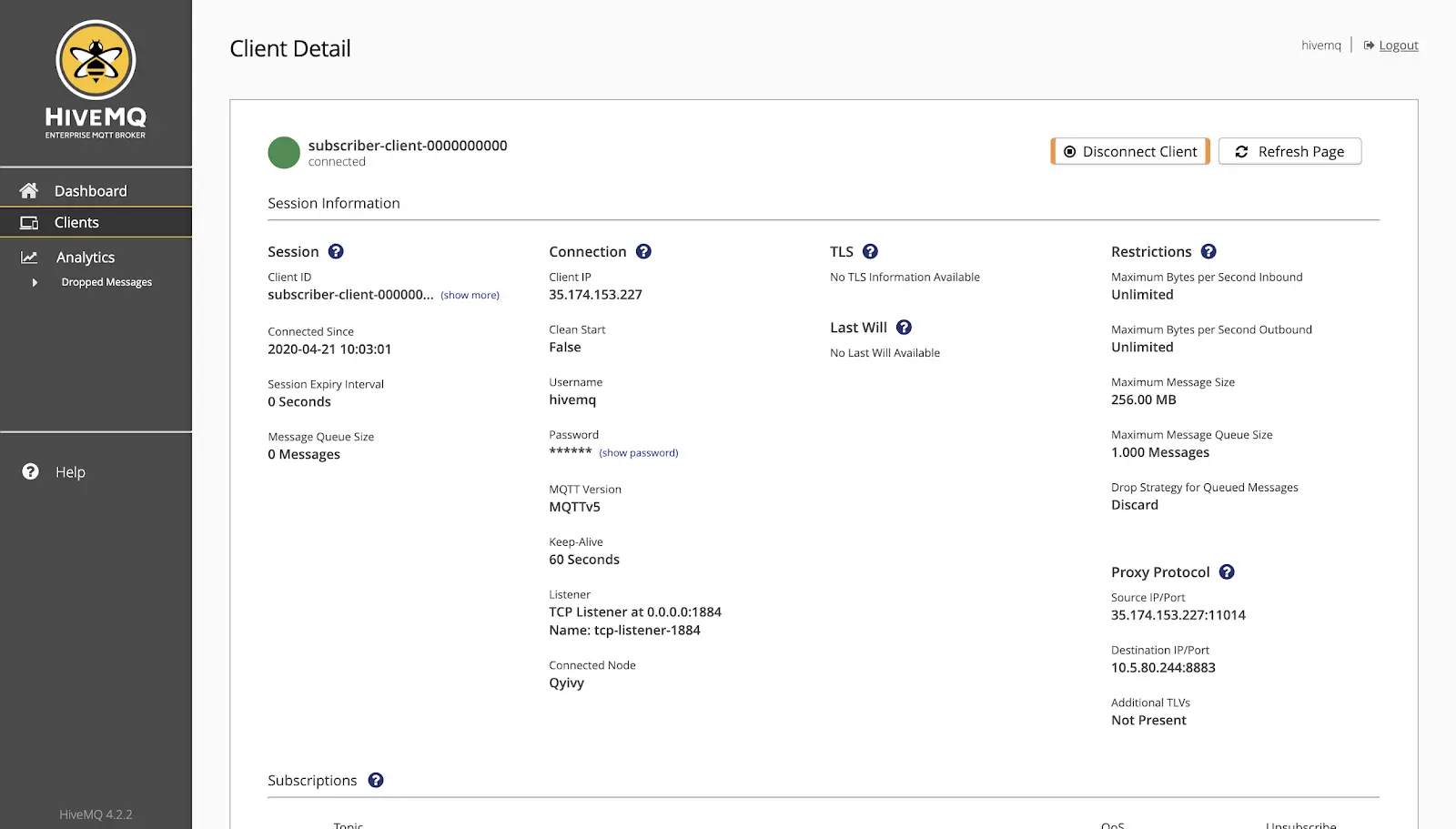1456x829 pixels.
Task: Click the Refresh Page button
Action: click(x=1290, y=152)
